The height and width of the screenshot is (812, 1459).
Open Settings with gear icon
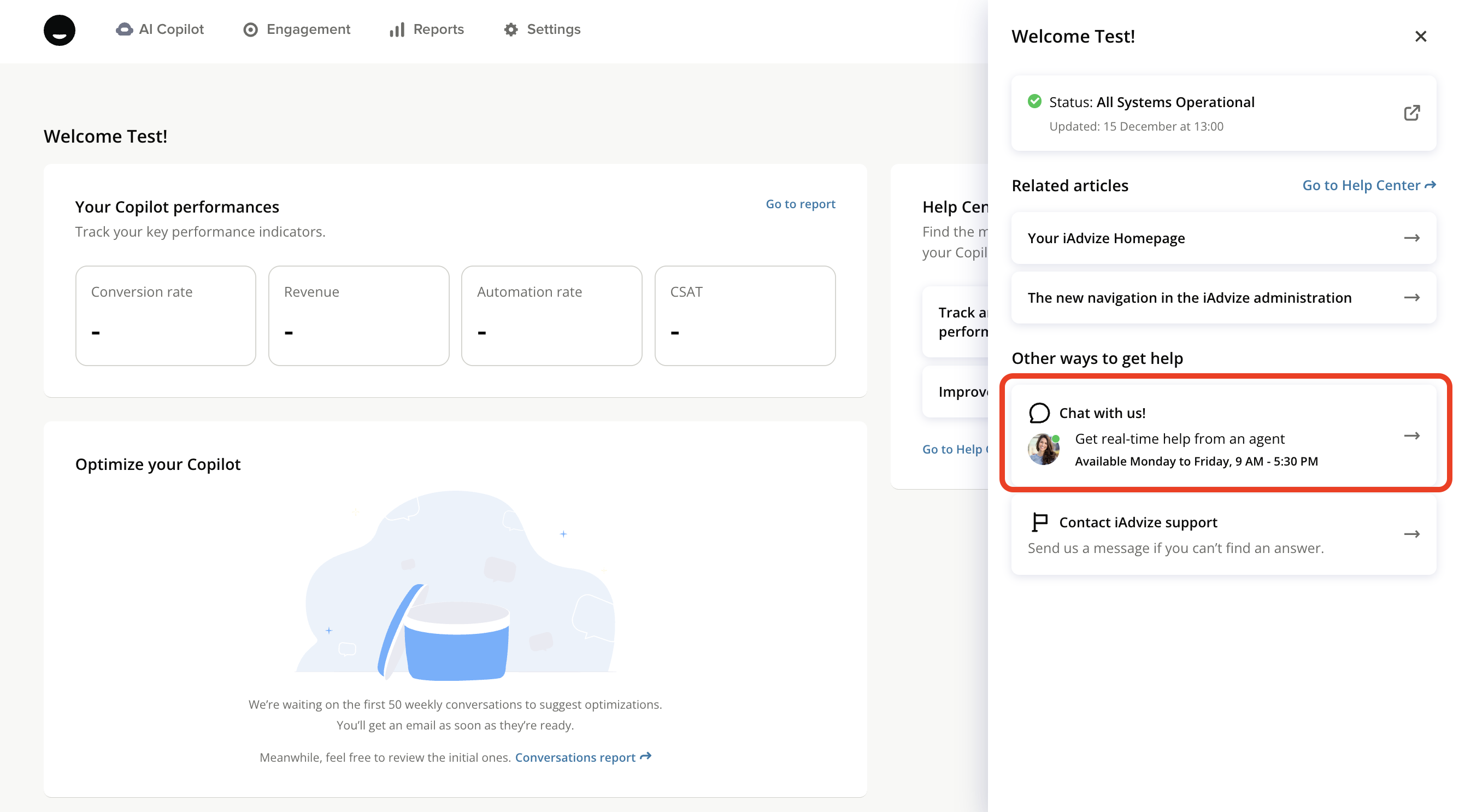542,30
